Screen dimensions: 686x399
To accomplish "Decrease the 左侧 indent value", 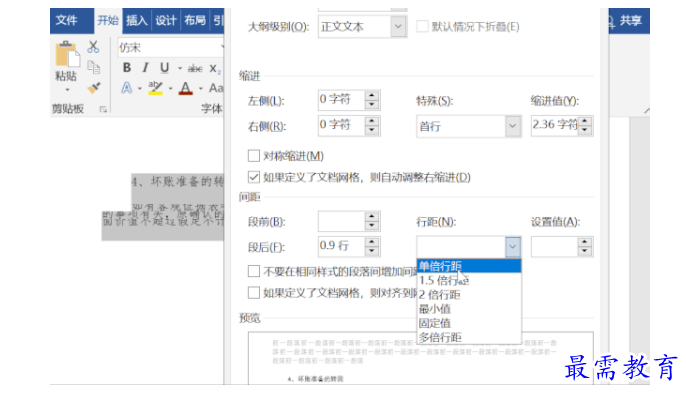I will point(372,105).
